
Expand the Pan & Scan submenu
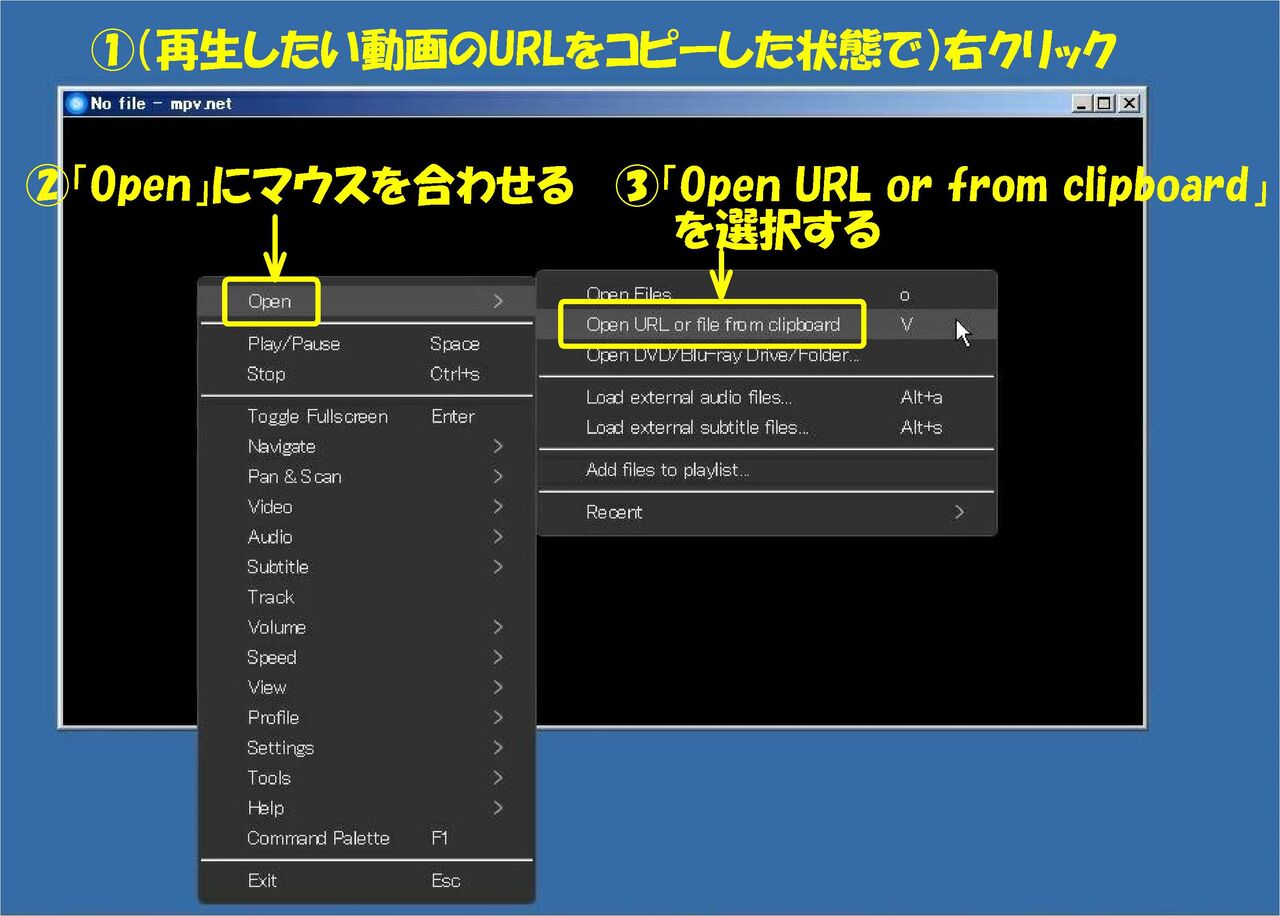tap(293, 477)
